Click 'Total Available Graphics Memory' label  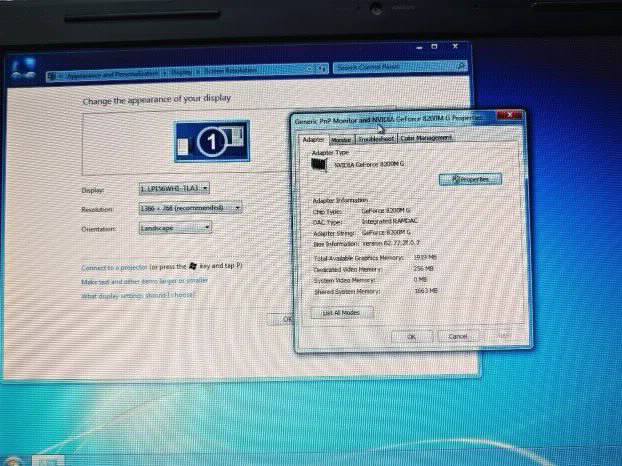coord(358,258)
